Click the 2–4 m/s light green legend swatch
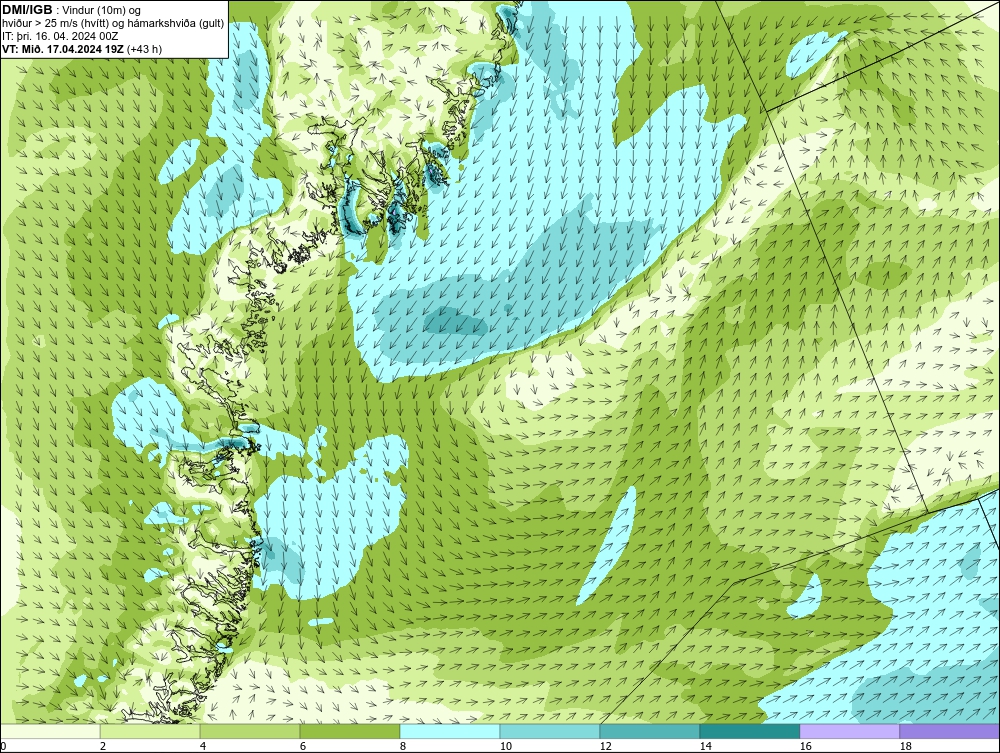The image size is (1000, 753). point(150,731)
